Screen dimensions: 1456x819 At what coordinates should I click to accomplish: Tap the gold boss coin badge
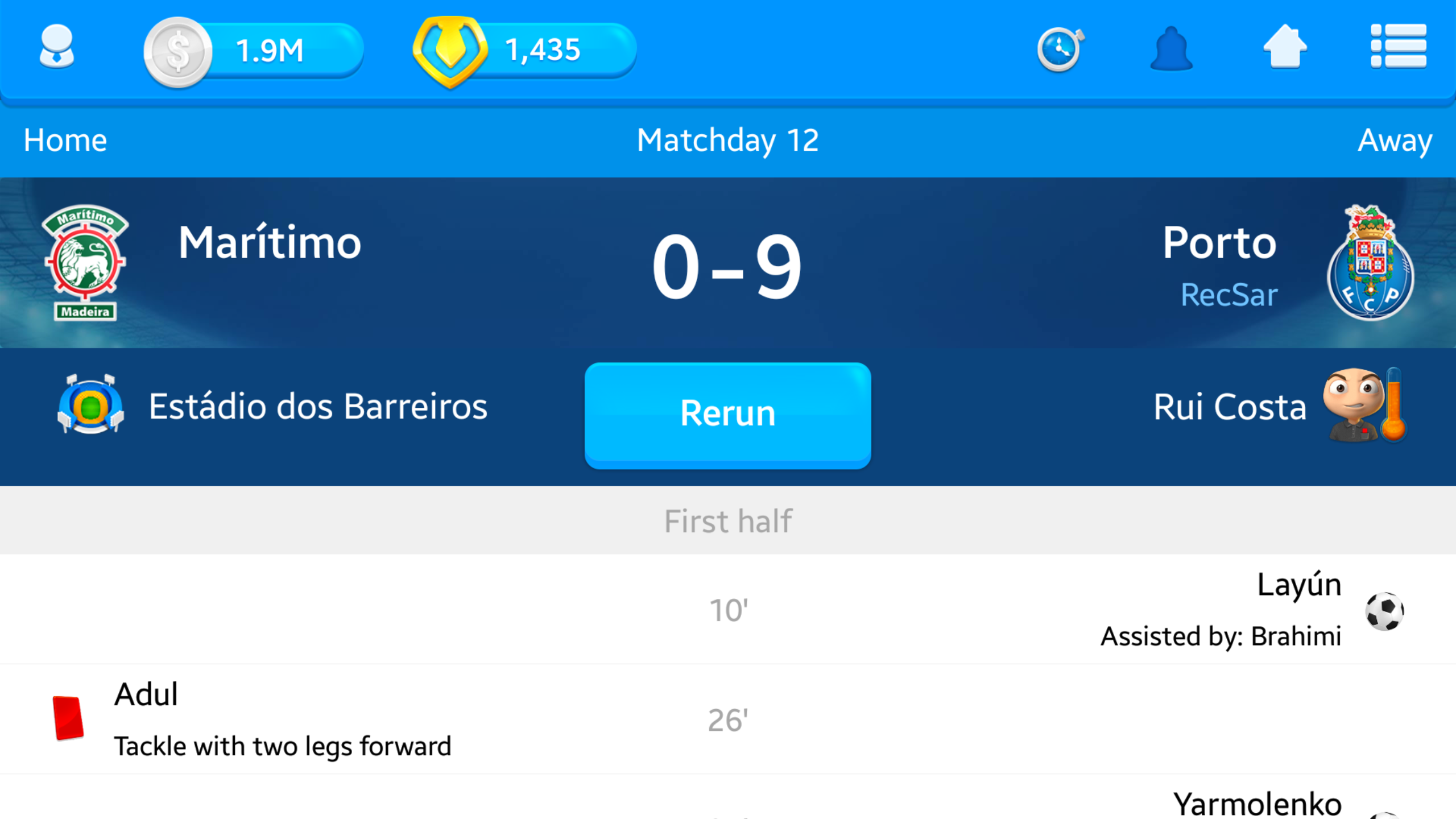click(x=450, y=51)
